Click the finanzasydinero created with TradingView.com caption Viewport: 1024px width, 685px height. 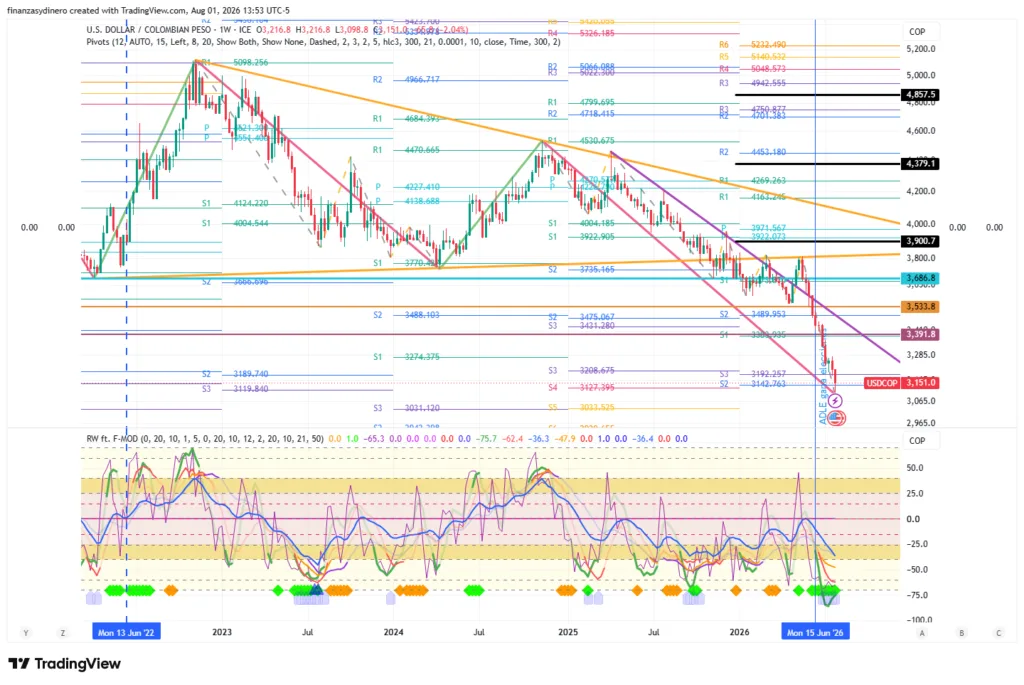148,10
